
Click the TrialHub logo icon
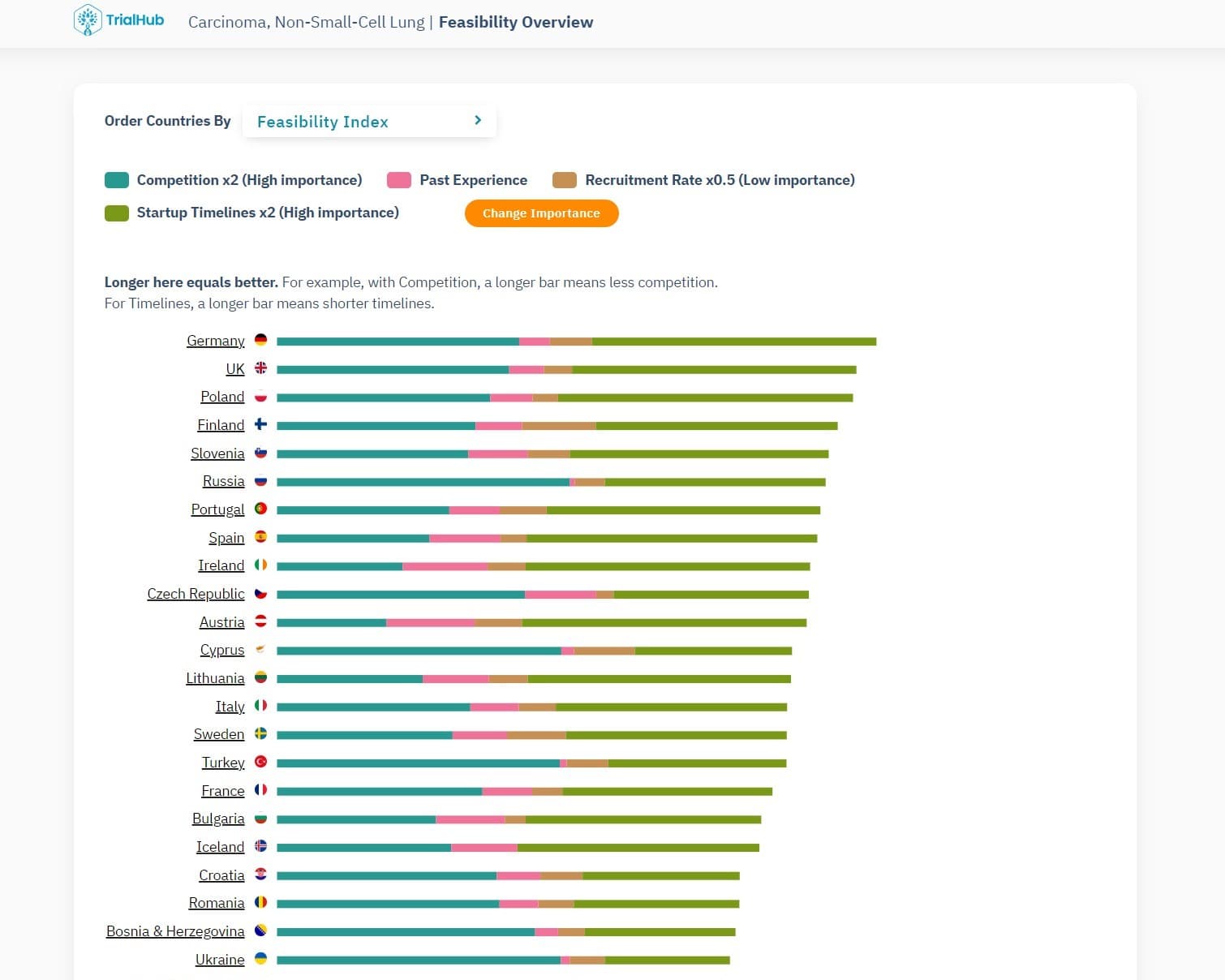tap(87, 20)
